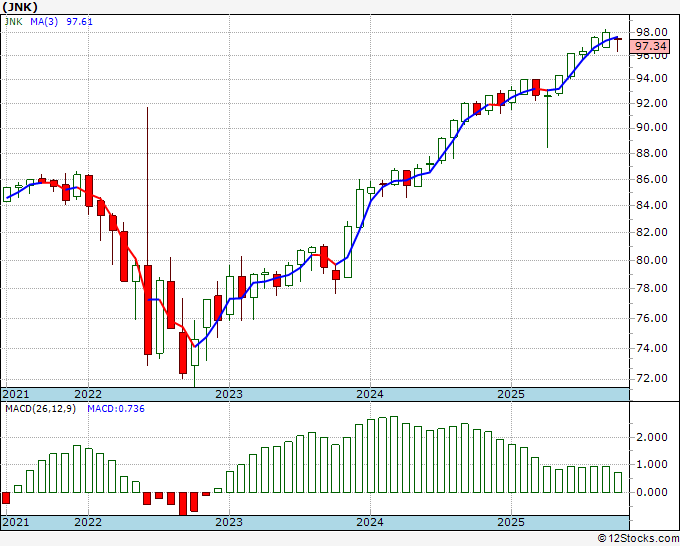680x546 pixels.
Task: Click 2024 on the price chart time axis
Action: 369,394
